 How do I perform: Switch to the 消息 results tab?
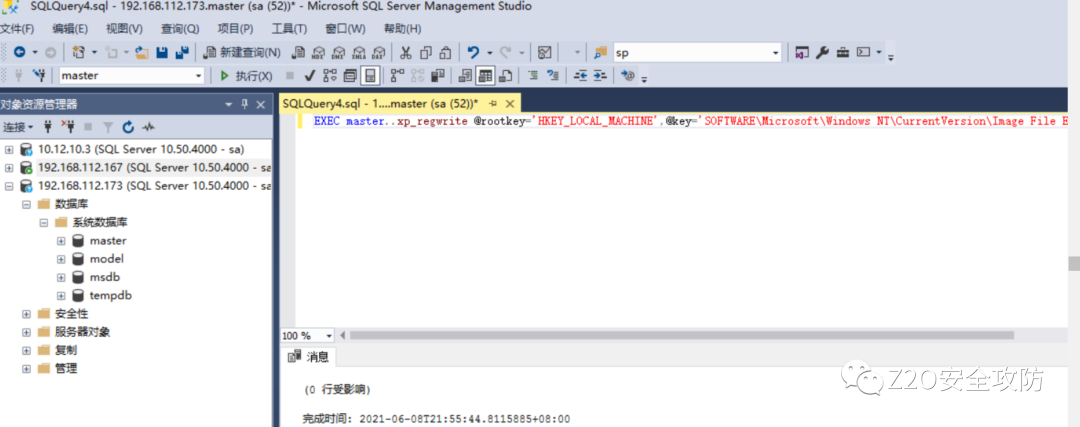click(x=309, y=357)
